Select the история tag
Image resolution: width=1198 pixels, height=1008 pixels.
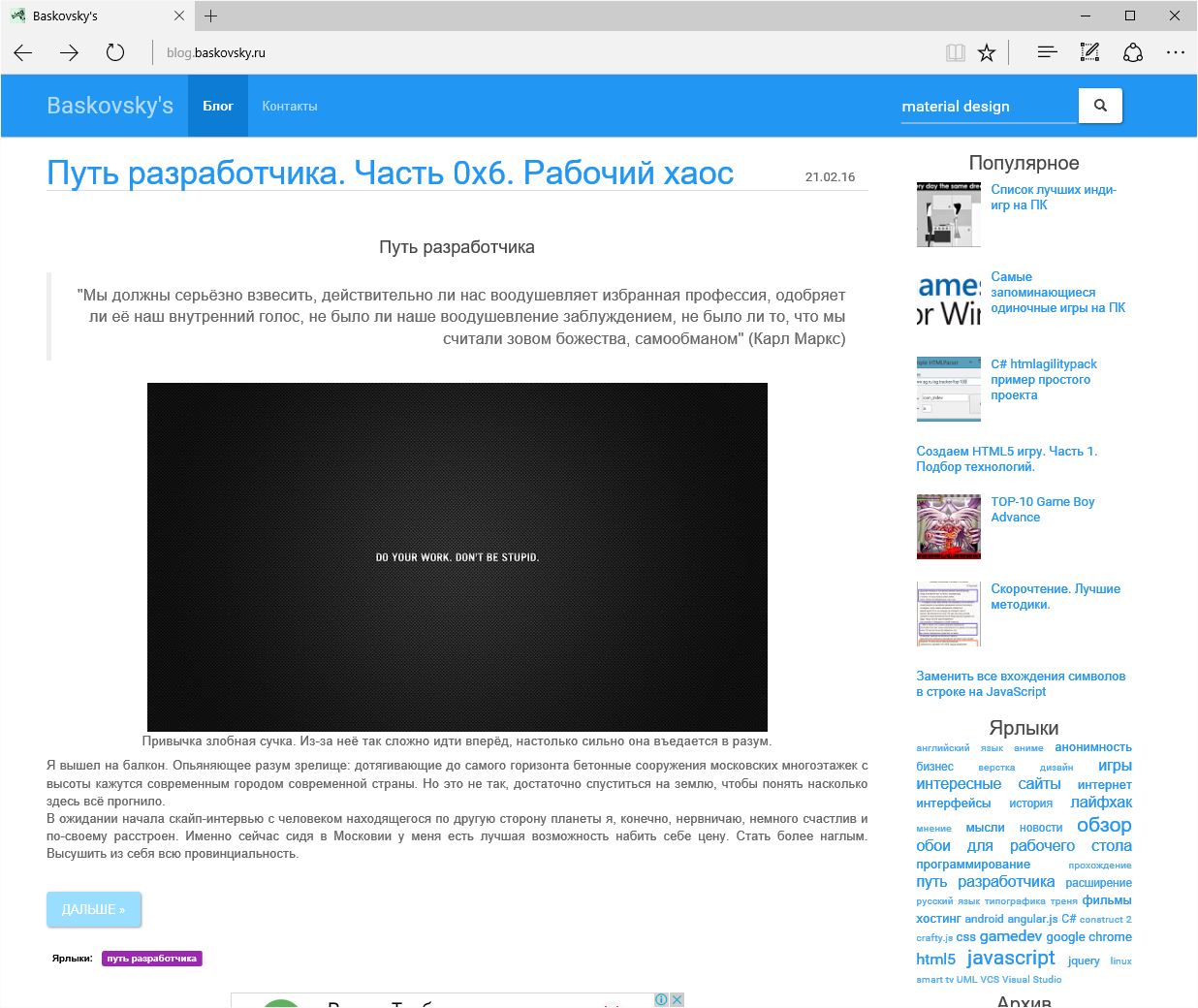tap(1030, 803)
